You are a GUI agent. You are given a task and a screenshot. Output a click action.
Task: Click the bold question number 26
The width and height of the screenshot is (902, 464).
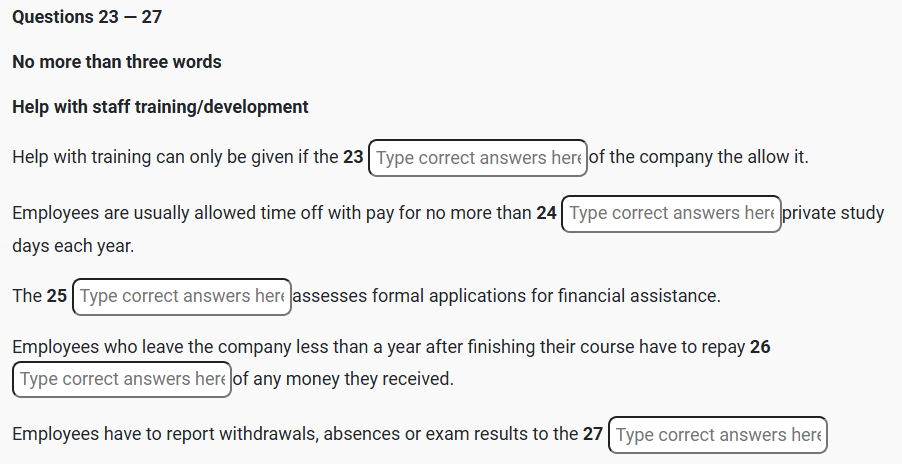760,347
